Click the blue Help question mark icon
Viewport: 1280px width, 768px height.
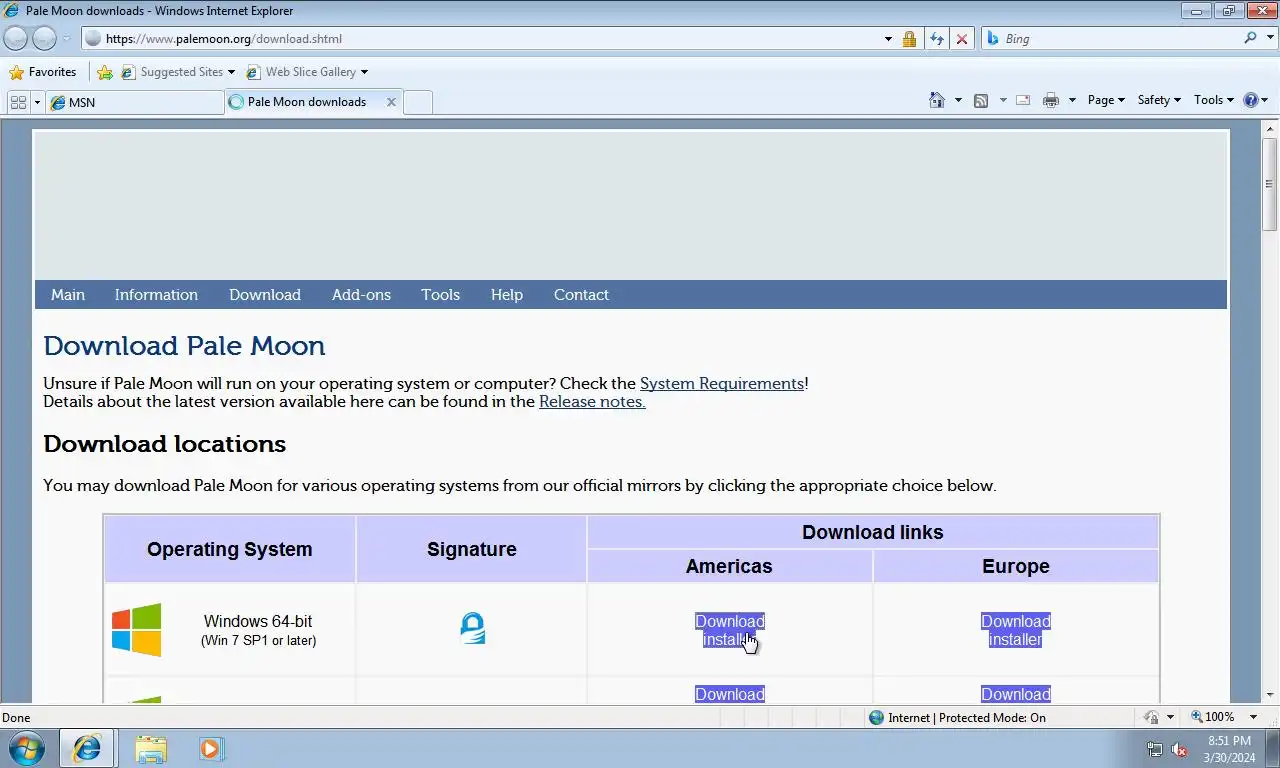1250,100
